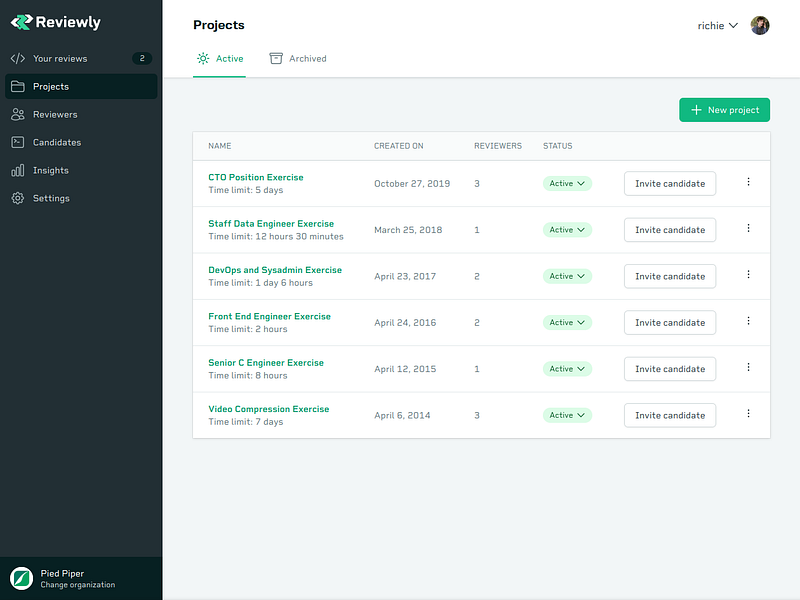Viewport: 800px width, 600px height.
Task: Click Change organization under Pied Piper
Action: click(x=78, y=585)
